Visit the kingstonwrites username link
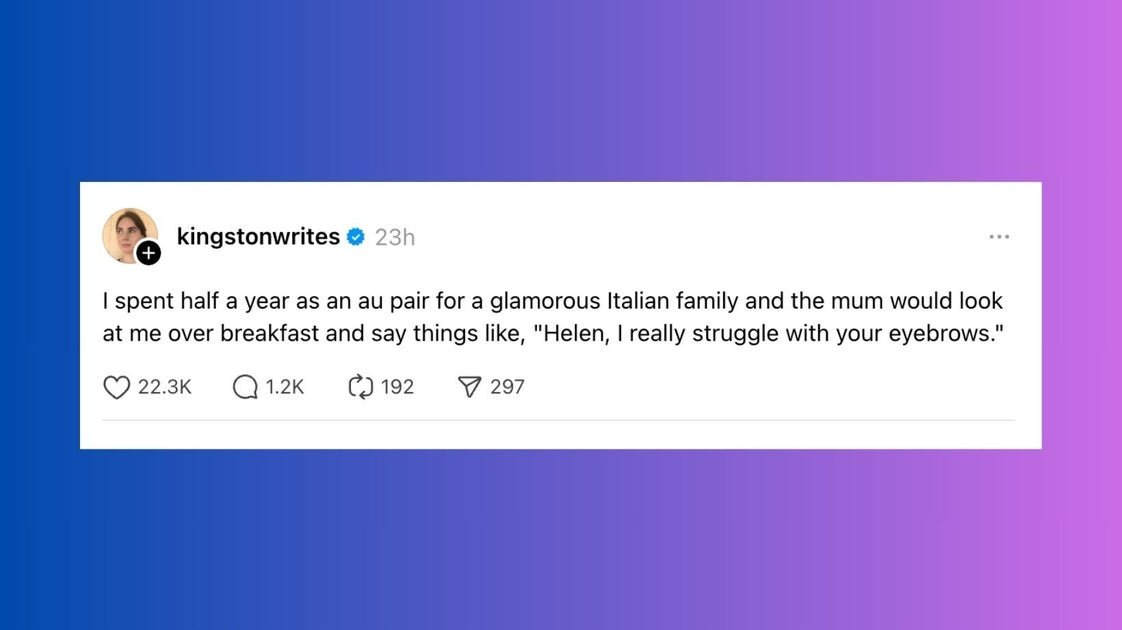Screen dimensions: 1122x630 258,236
